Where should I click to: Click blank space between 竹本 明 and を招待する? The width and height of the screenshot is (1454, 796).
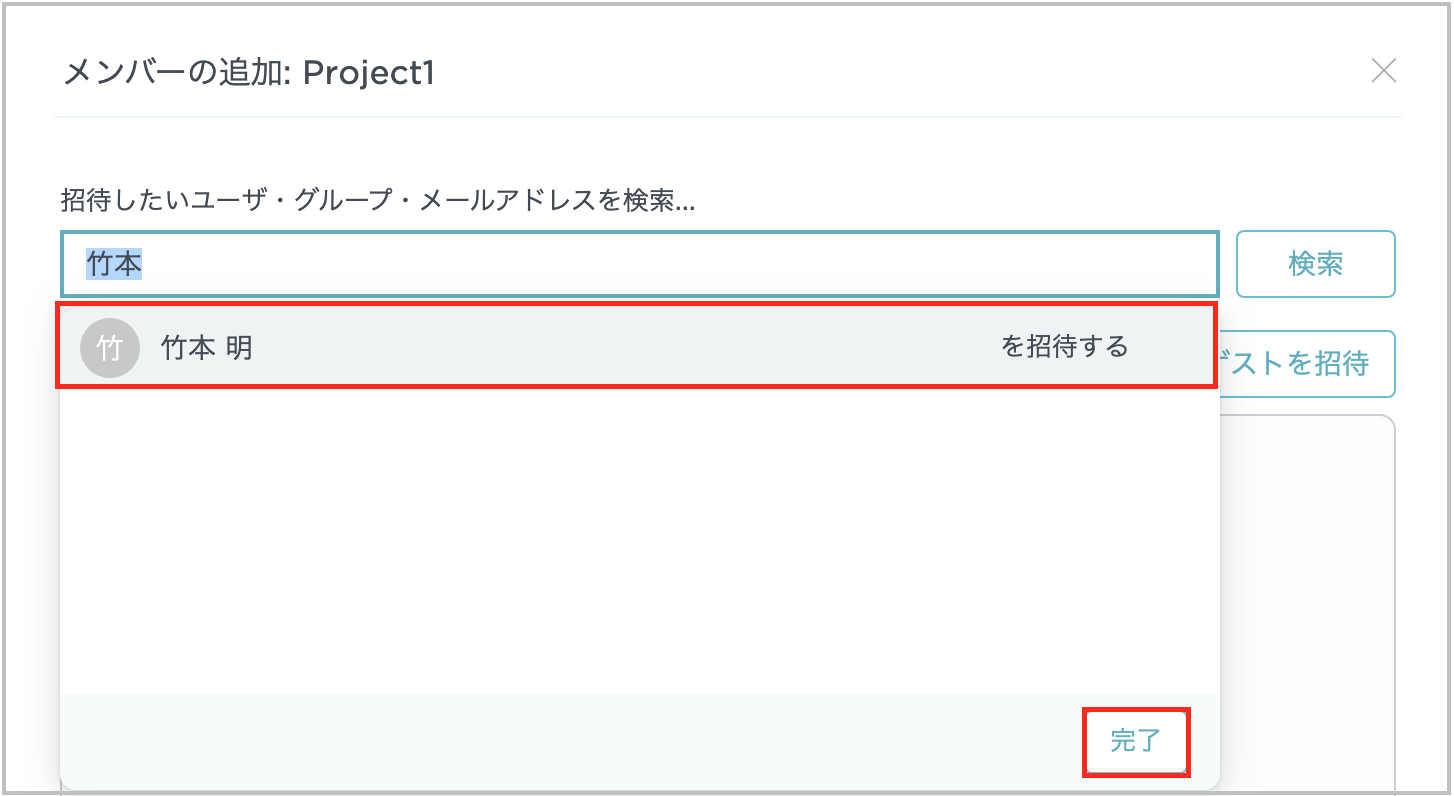point(620,347)
